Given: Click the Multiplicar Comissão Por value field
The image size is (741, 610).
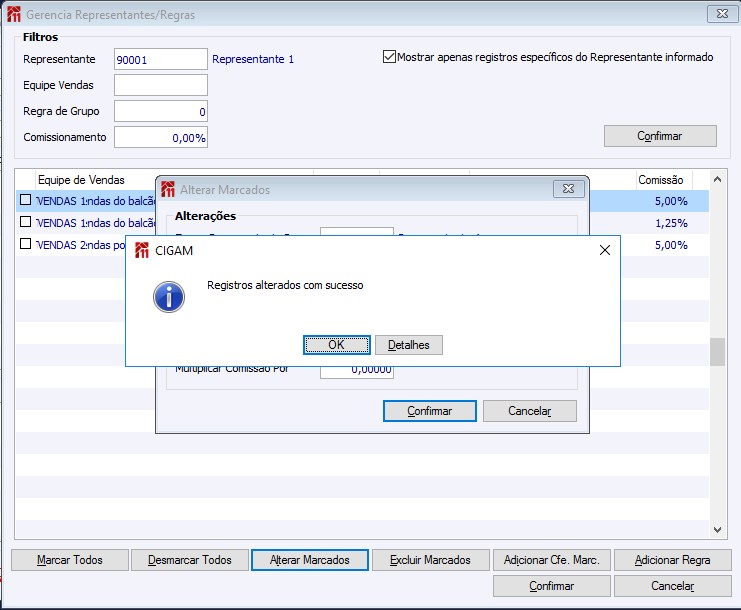Looking at the screenshot, I should tap(357, 371).
